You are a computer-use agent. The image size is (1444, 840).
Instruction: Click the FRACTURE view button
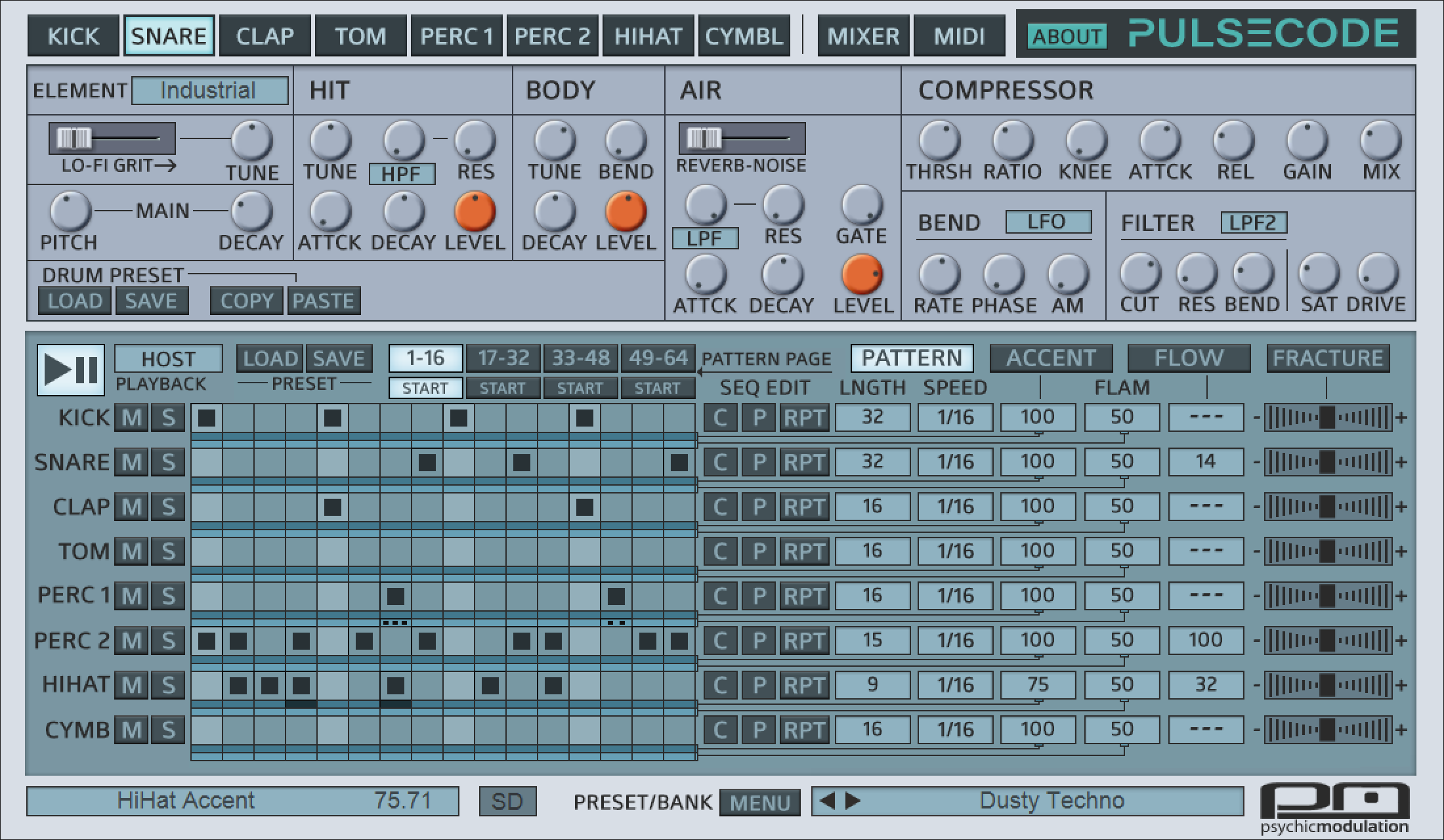pyautogui.click(x=1328, y=358)
